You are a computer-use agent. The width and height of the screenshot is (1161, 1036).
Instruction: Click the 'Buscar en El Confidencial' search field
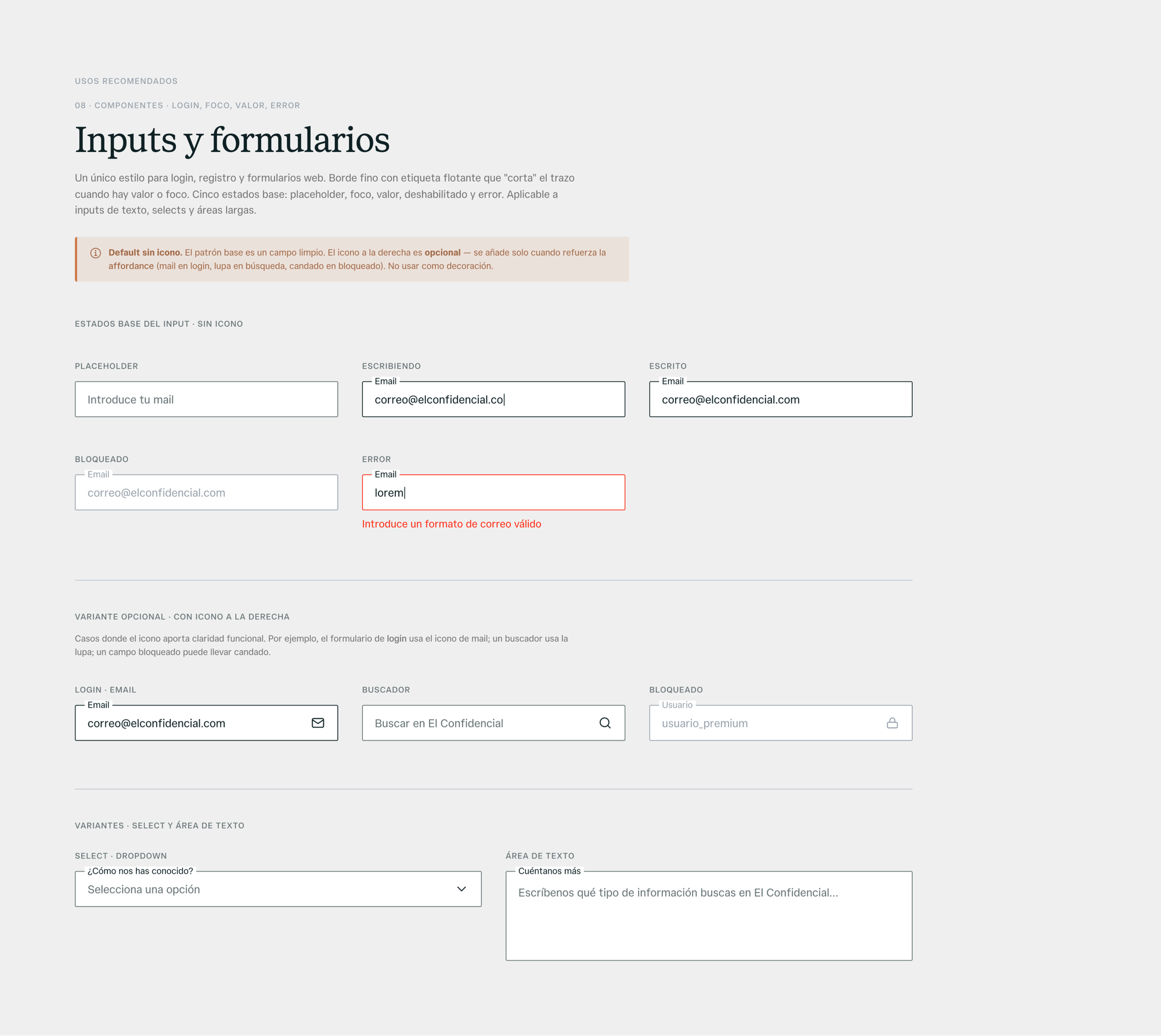tap(493, 723)
